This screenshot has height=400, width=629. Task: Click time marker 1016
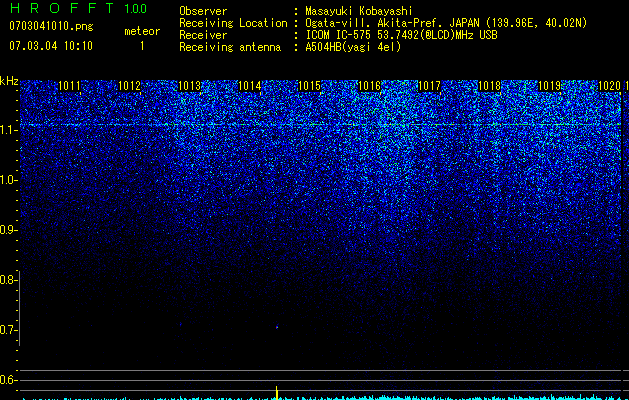(369, 86)
